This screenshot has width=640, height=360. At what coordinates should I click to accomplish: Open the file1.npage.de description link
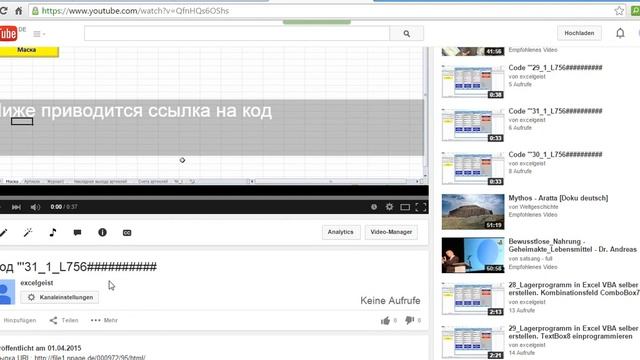click(90, 357)
